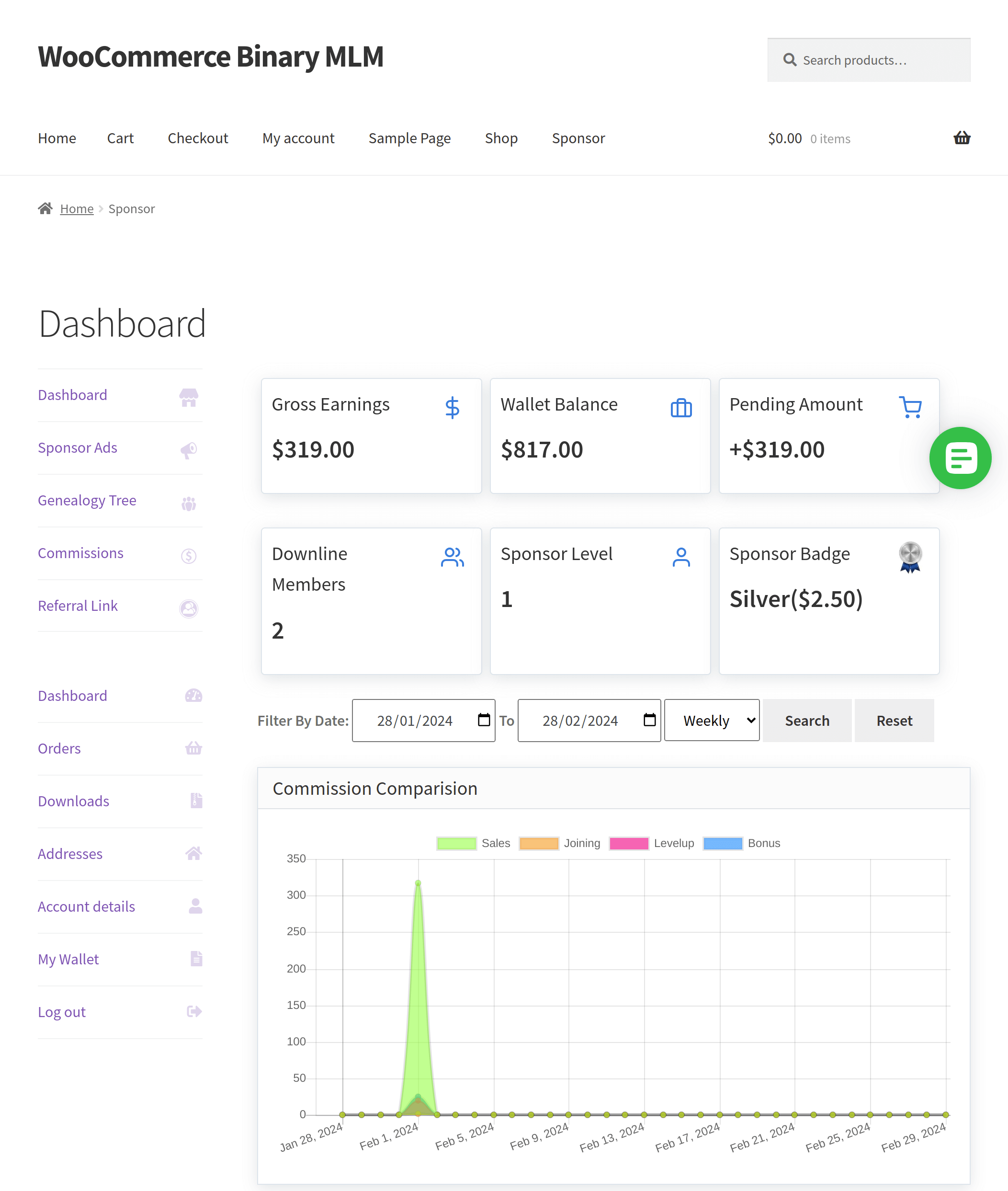Toggle the Sales green legend swatch

click(x=456, y=843)
